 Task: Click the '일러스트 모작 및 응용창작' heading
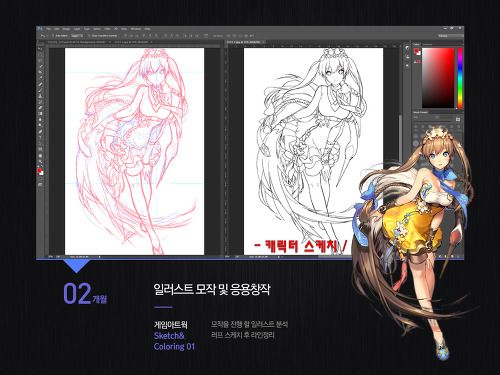pos(212,289)
